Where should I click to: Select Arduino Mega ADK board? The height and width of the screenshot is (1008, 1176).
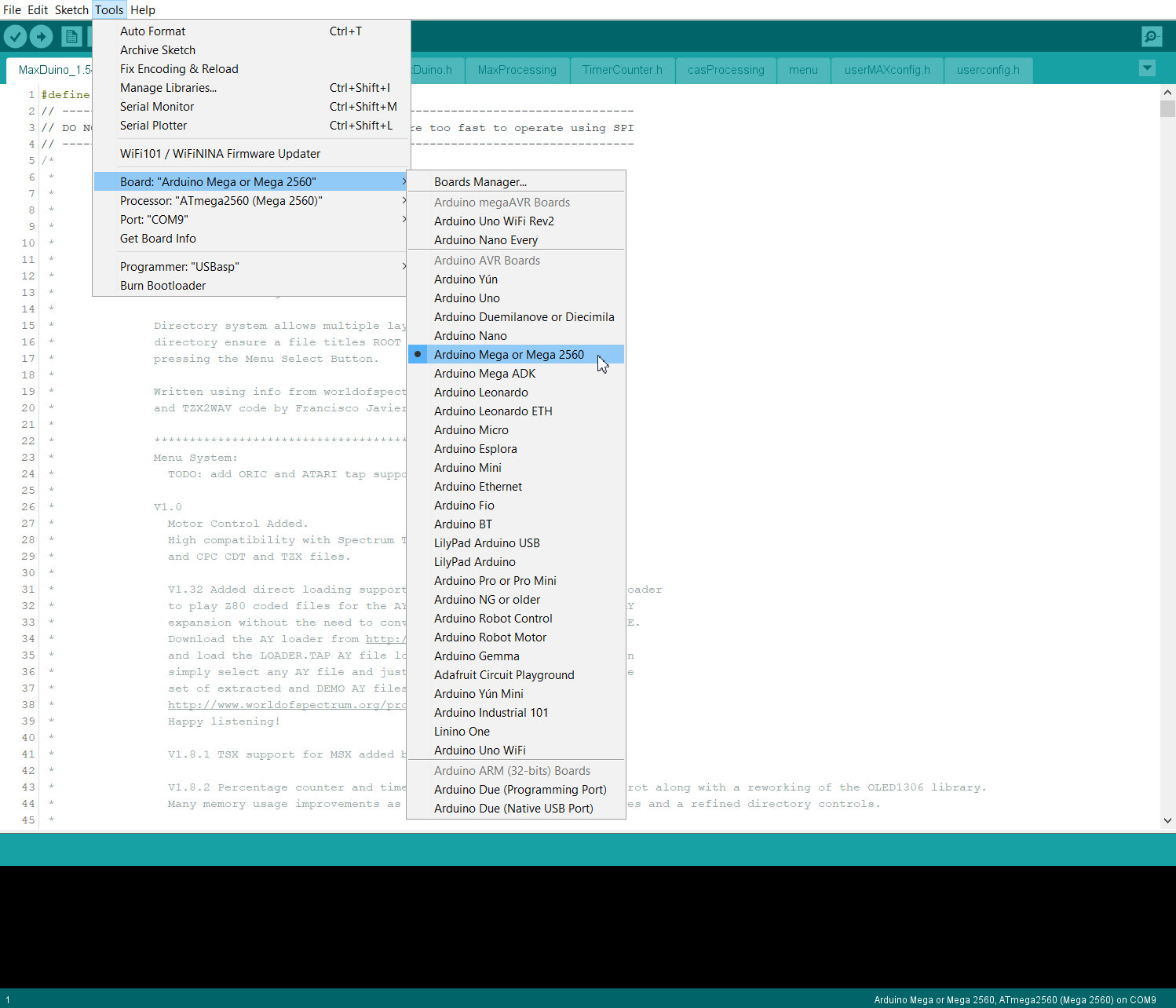(516, 374)
